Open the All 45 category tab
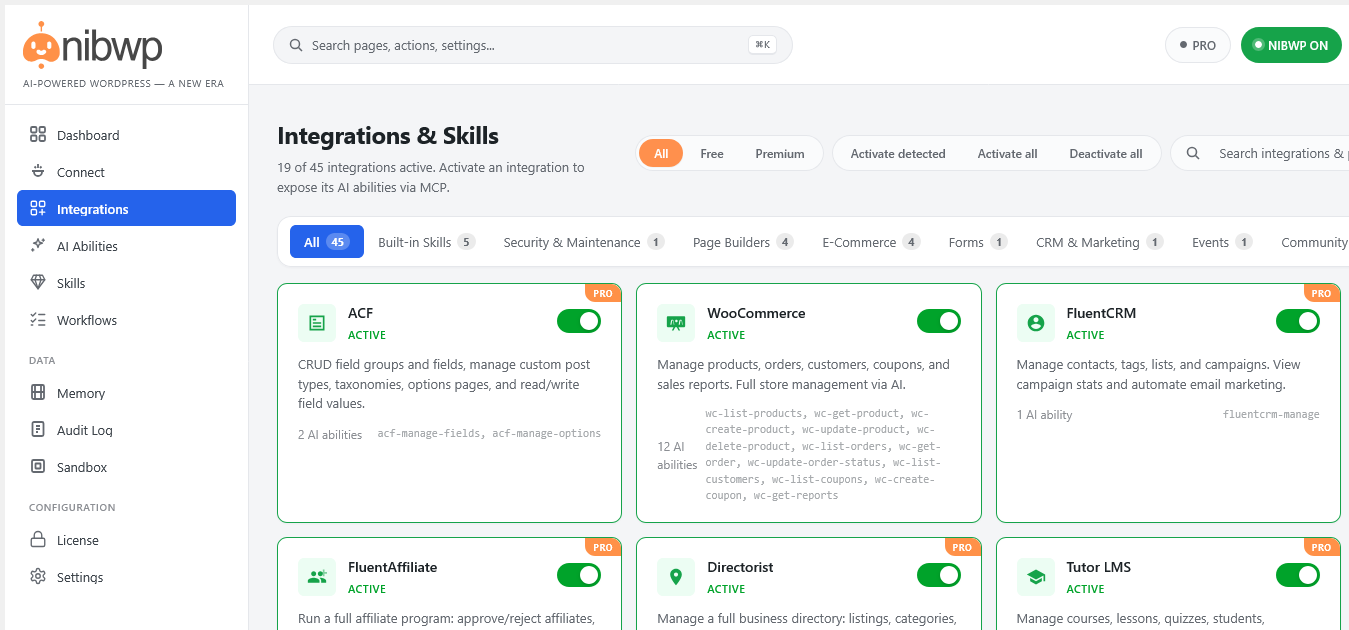The image size is (1349, 630). coord(327,242)
